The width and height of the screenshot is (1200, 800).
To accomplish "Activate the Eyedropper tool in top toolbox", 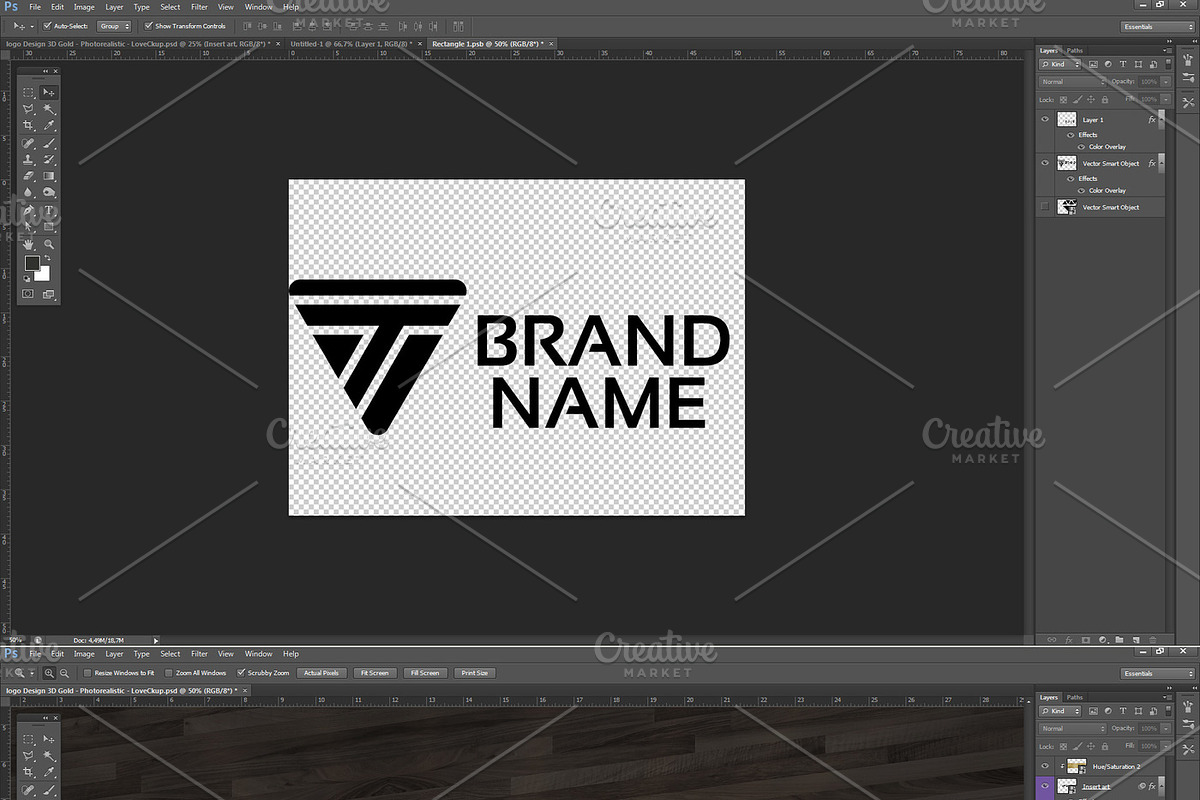I will tap(48, 126).
